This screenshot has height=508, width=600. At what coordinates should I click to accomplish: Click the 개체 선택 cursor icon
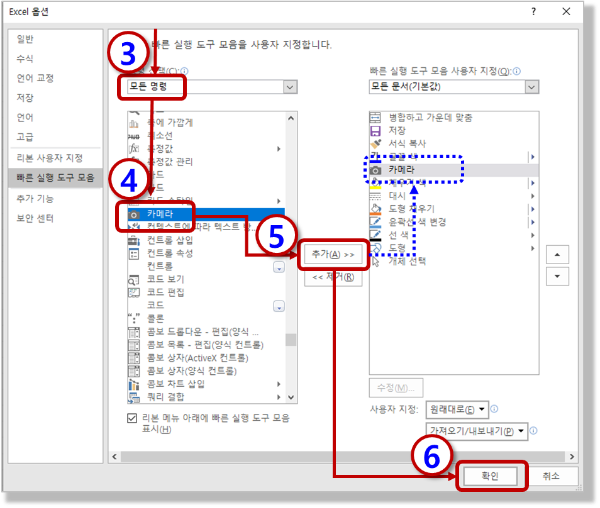click(x=375, y=261)
